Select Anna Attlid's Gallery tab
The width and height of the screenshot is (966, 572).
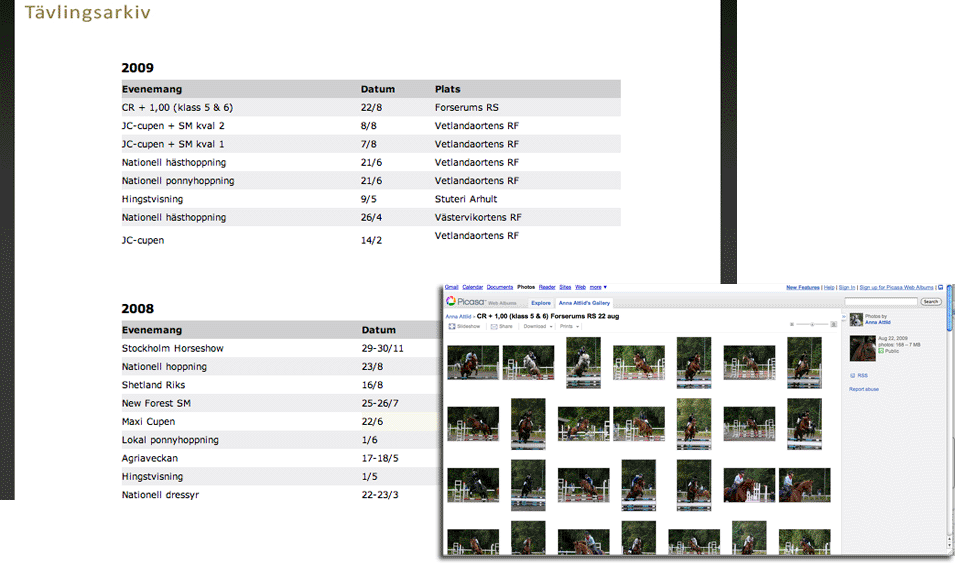584,303
